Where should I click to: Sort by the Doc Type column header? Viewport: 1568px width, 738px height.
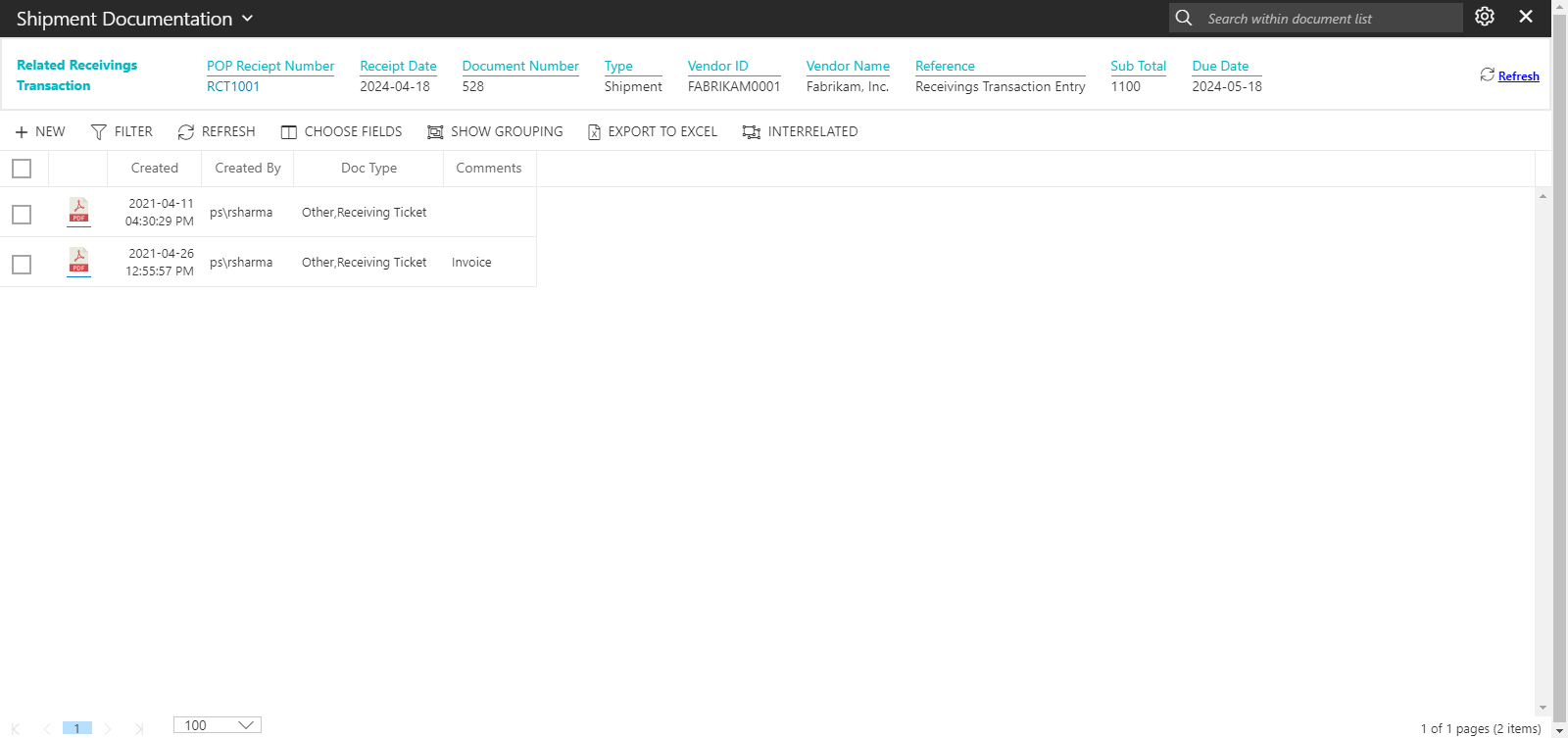[x=368, y=169]
